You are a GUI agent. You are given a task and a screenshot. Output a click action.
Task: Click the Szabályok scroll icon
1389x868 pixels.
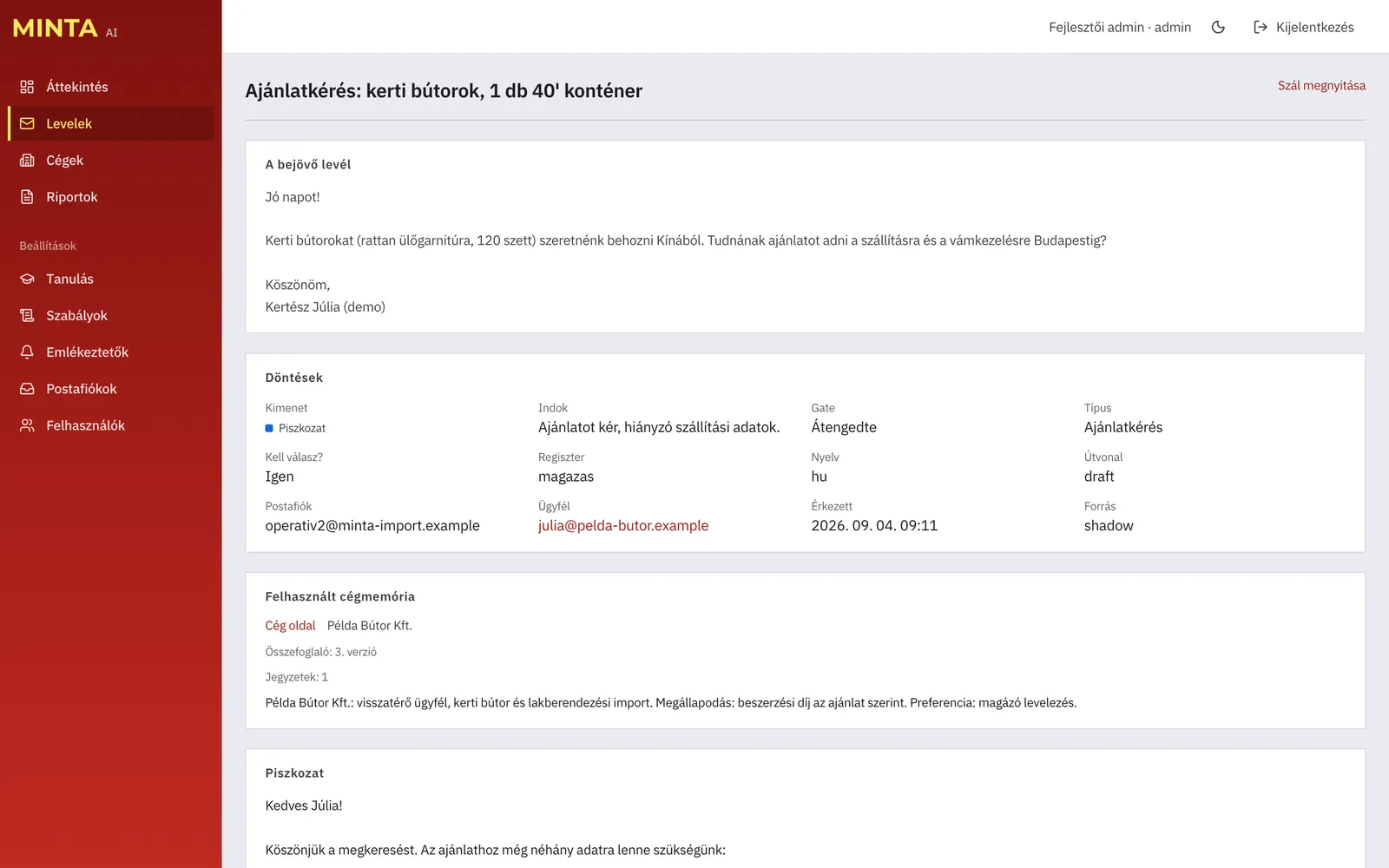click(27, 315)
